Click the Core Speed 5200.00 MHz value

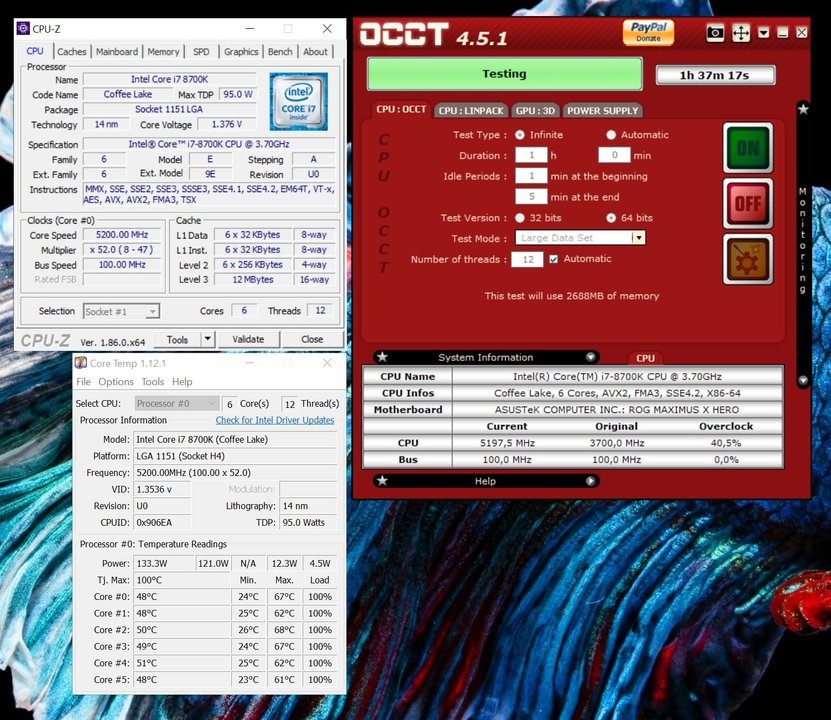click(122, 235)
